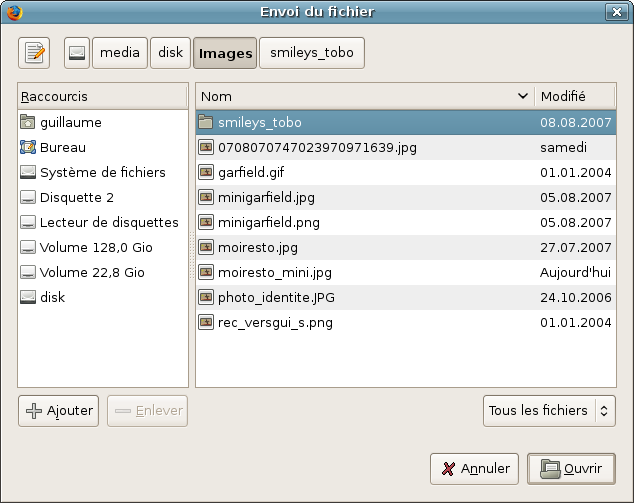The image size is (634, 503).
Task: Go to the media path segment
Action: pyautogui.click(x=120, y=53)
